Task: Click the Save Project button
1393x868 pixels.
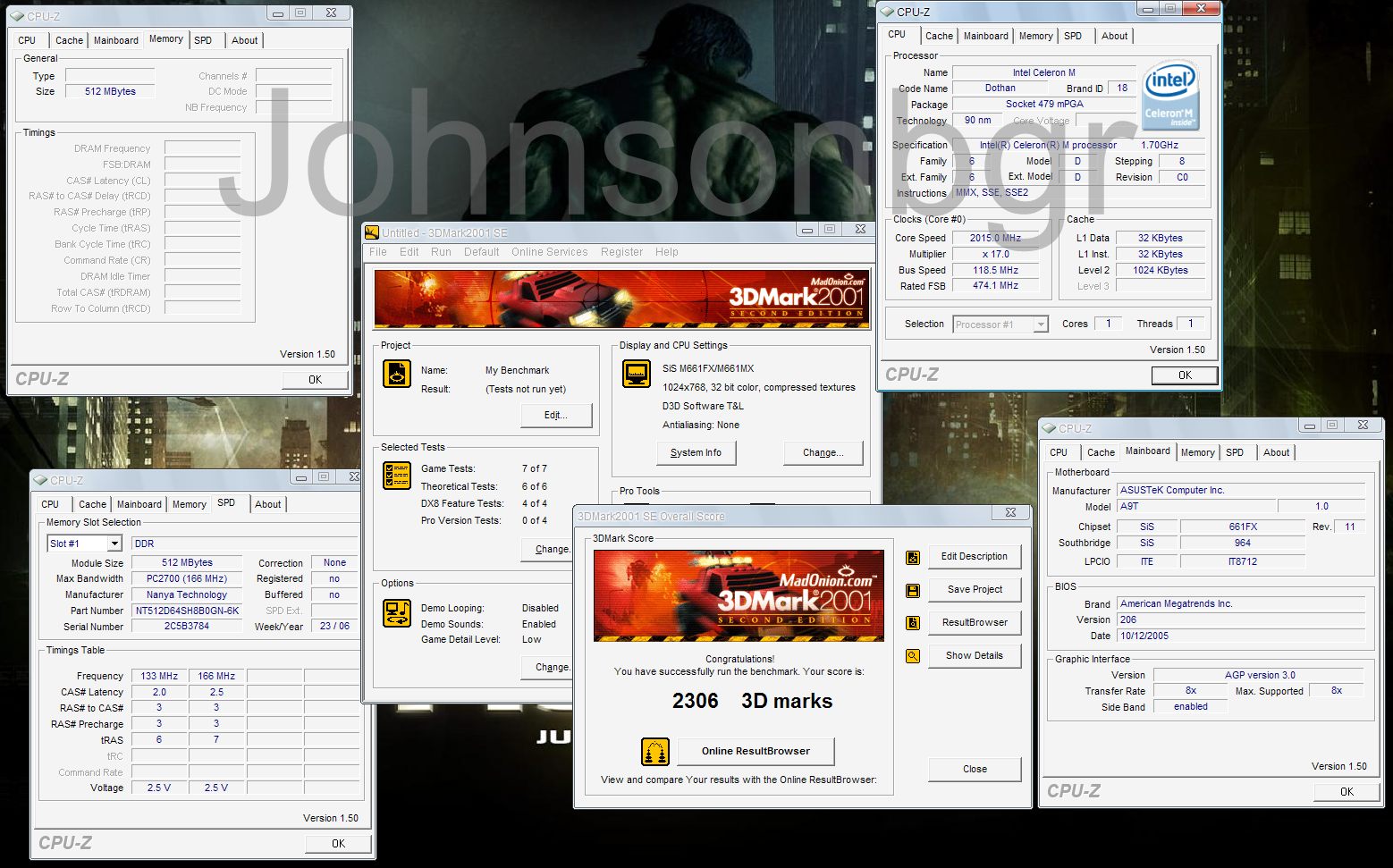Action: 975,589
